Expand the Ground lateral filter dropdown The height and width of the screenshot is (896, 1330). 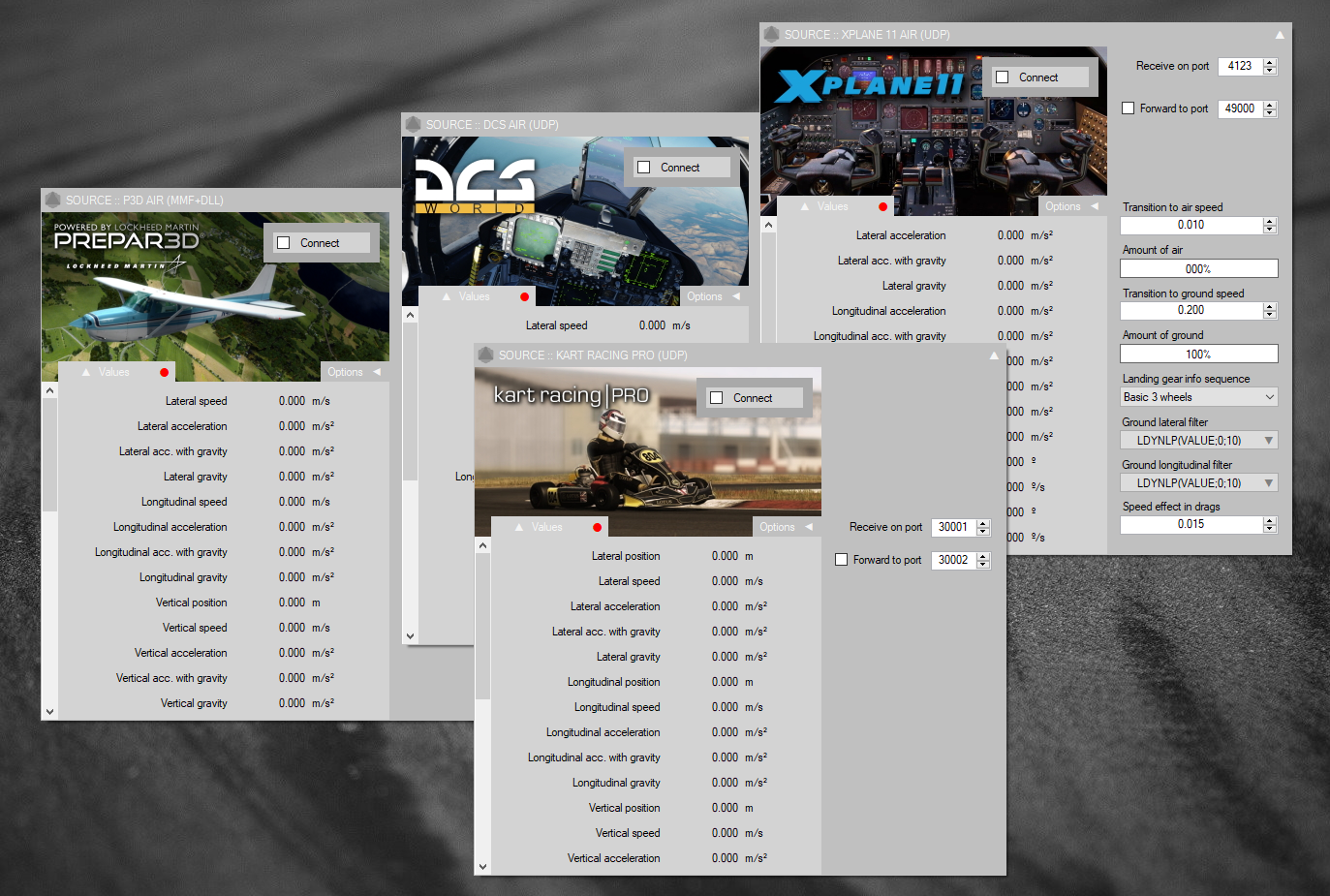point(1198,440)
